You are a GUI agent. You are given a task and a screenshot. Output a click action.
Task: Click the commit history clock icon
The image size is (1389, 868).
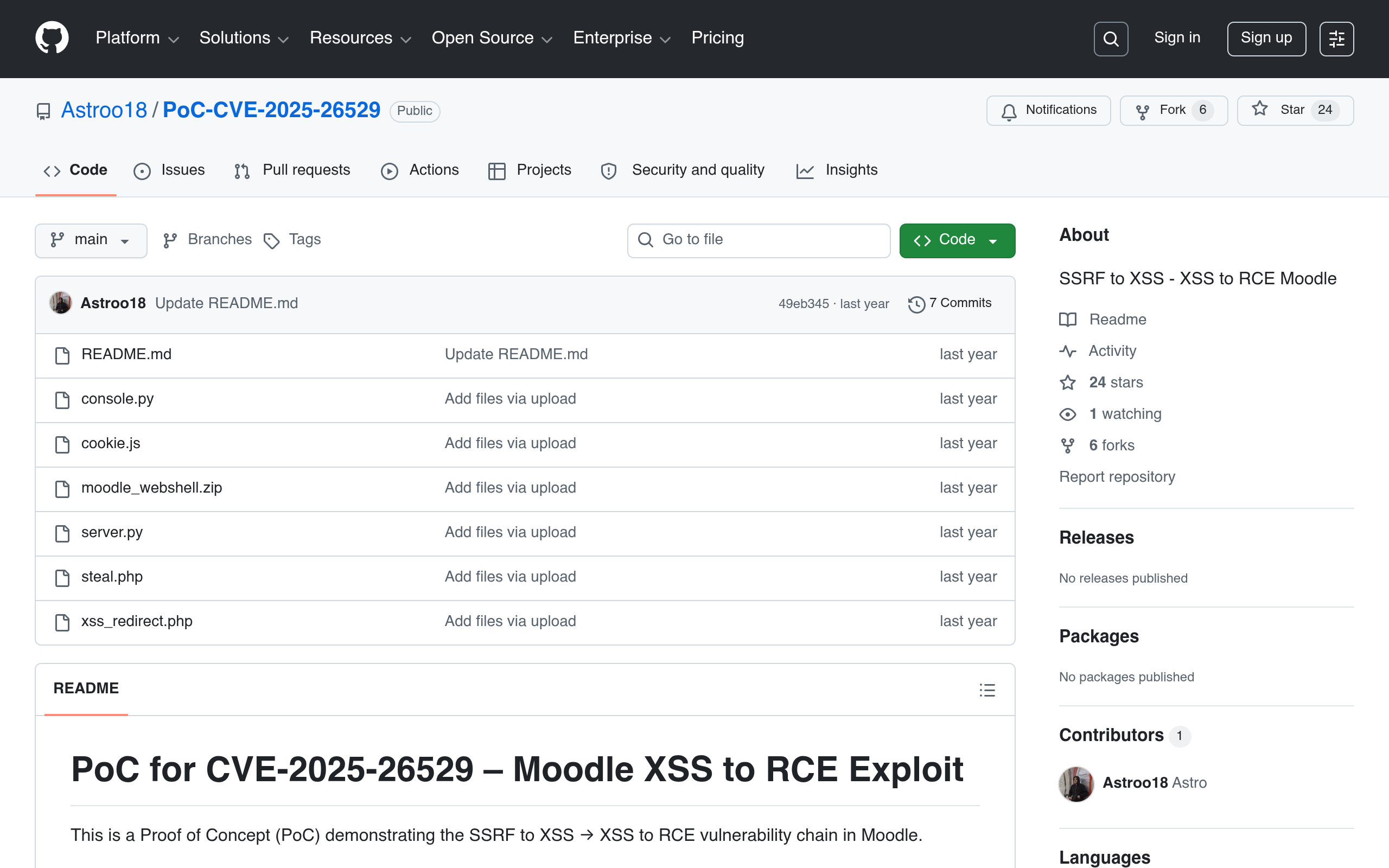click(916, 304)
